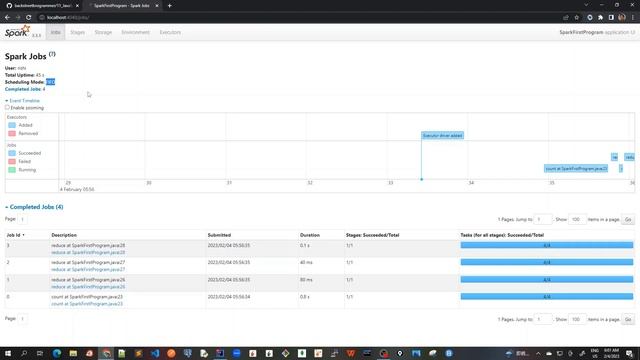Click the Spark logo
The height and width of the screenshot is (360, 640).
click(18, 31)
